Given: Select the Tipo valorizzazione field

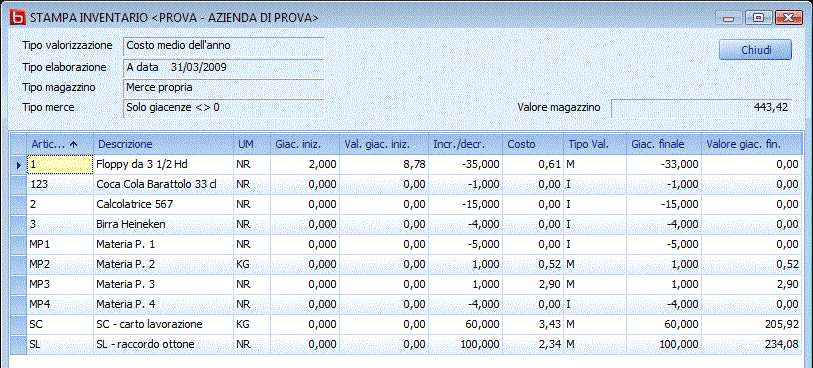Looking at the screenshot, I should tap(224, 46).
